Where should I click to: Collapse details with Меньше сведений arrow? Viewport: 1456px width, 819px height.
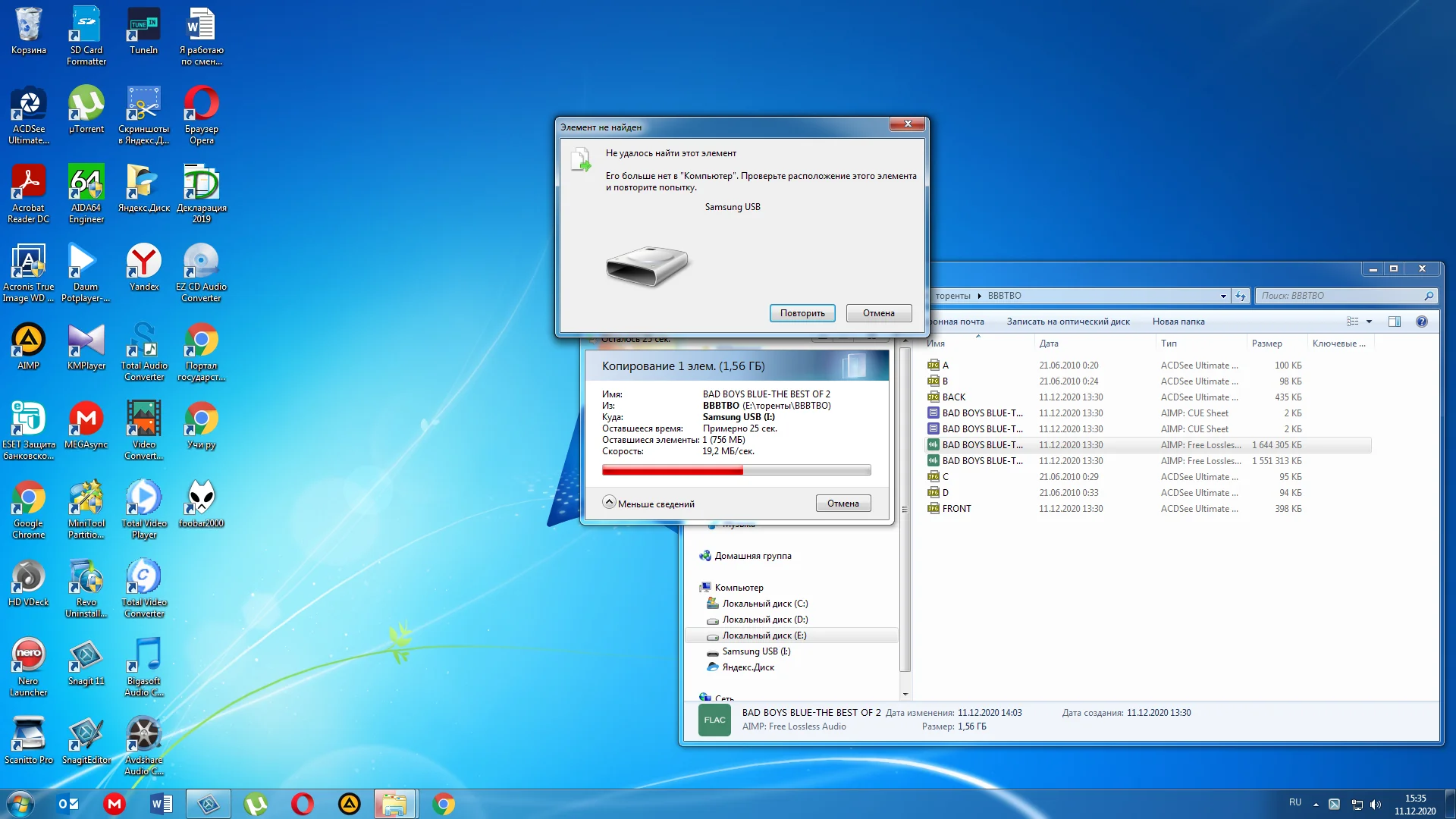coord(609,503)
